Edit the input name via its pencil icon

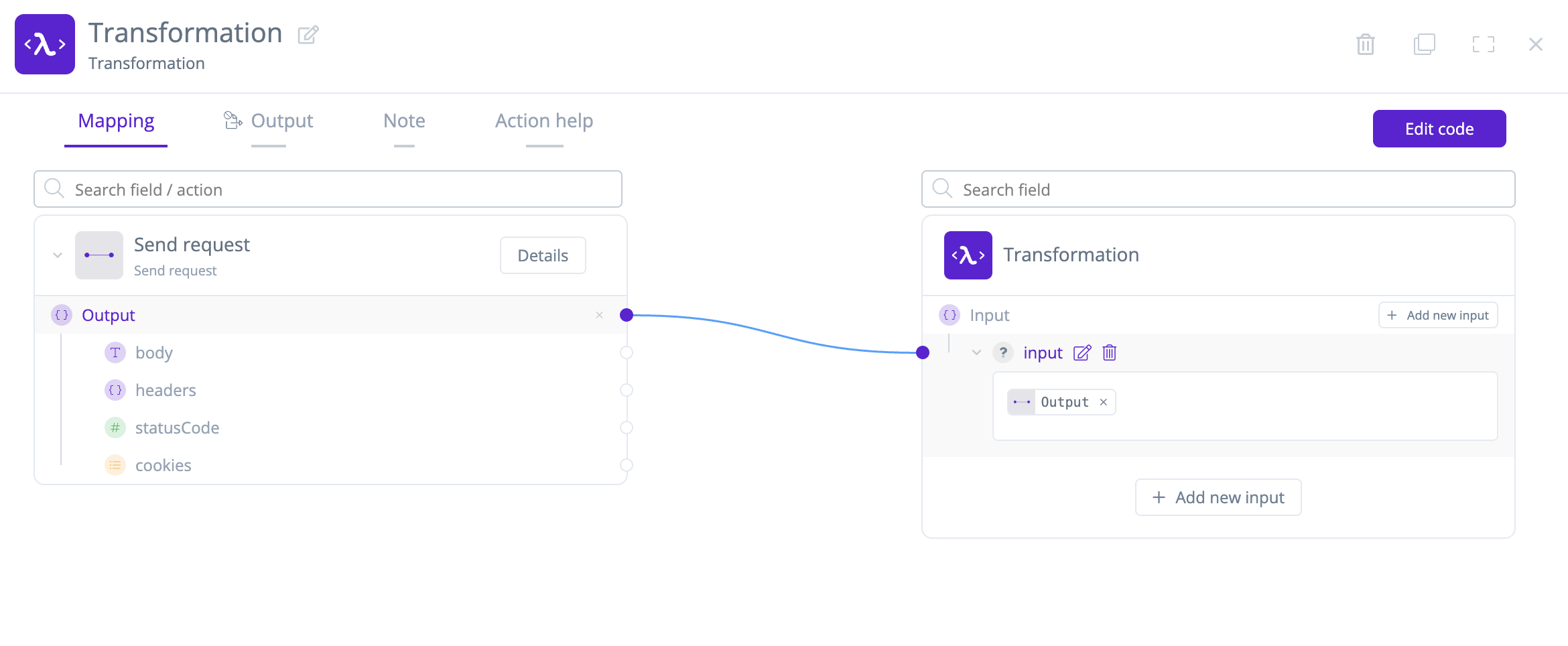pos(1083,352)
